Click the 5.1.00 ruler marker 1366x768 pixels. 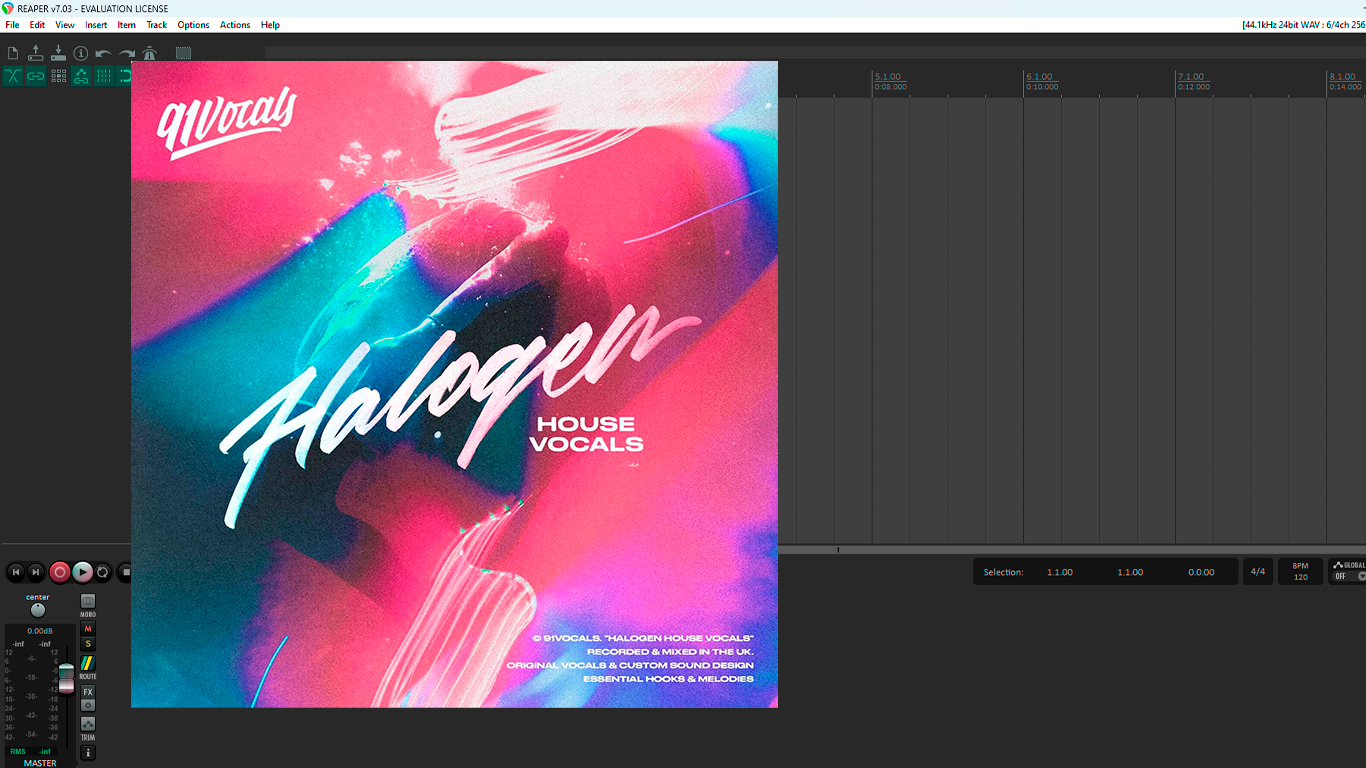[x=888, y=77]
